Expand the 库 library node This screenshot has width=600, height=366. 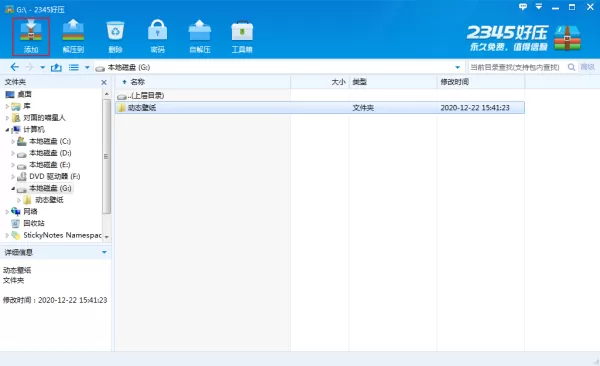[x=7, y=106]
